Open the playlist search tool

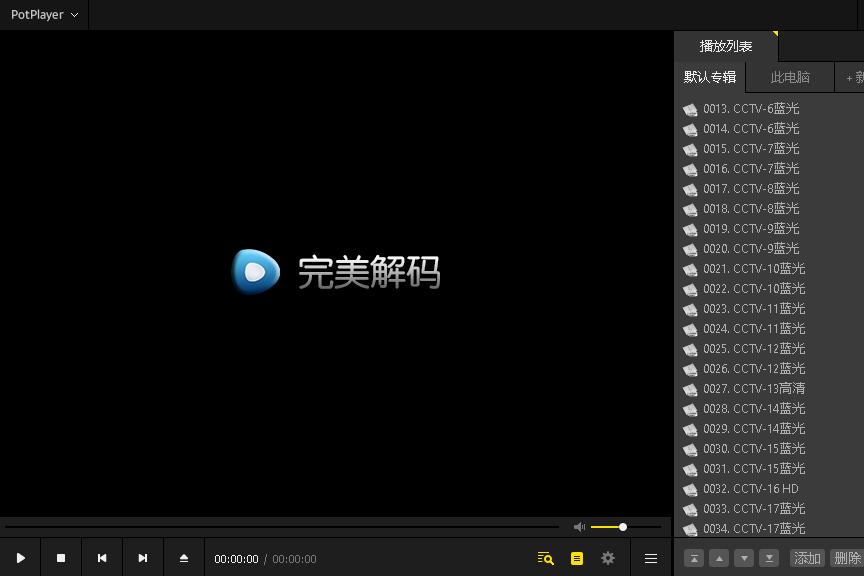pos(545,558)
